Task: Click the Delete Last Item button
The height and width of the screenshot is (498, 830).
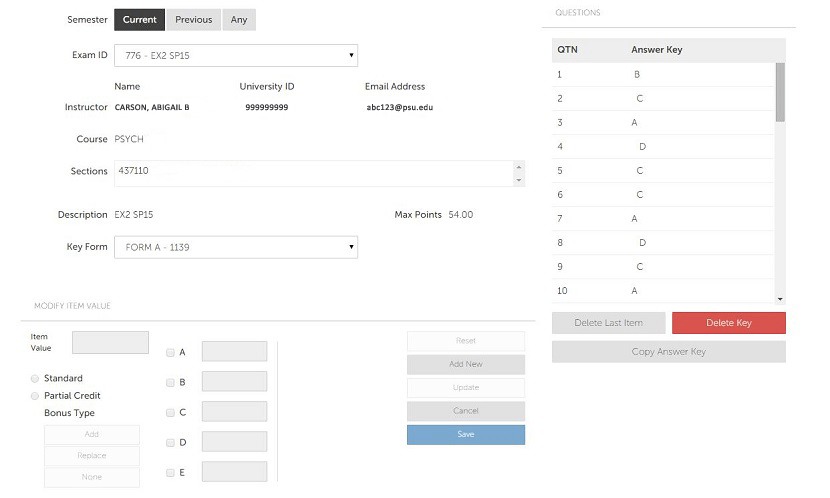Action: pyautogui.click(x=608, y=323)
